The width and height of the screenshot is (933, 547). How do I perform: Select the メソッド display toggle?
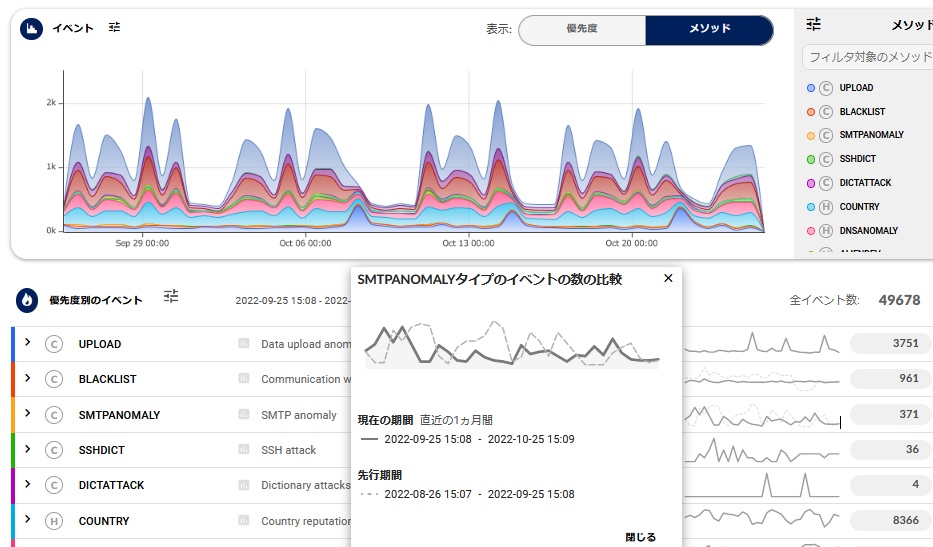(x=709, y=30)
